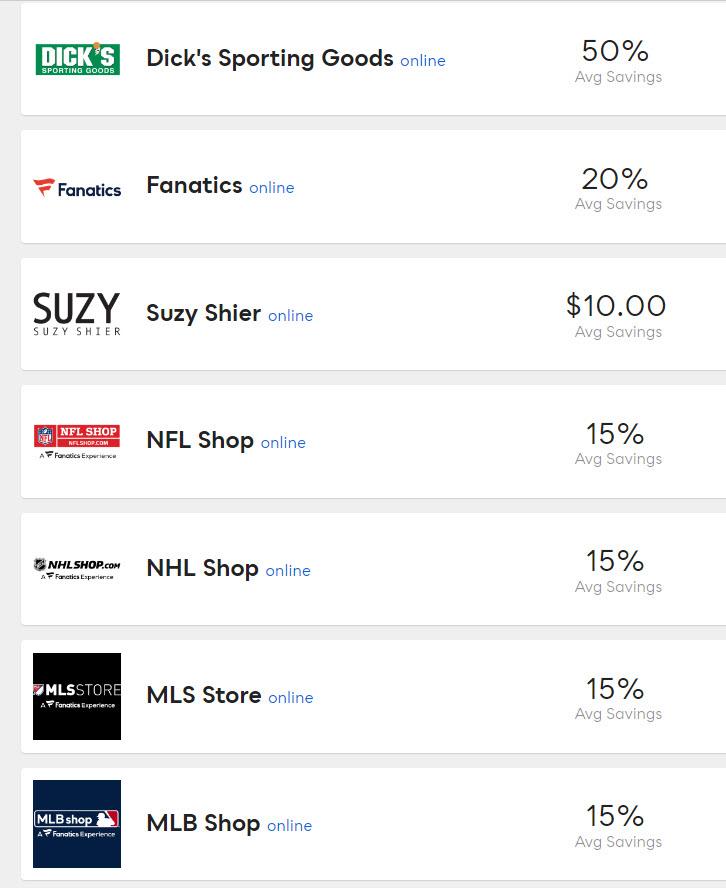726x888 pixels.
Task: Click the MLB Shop logo
Action: coord(77,824)
